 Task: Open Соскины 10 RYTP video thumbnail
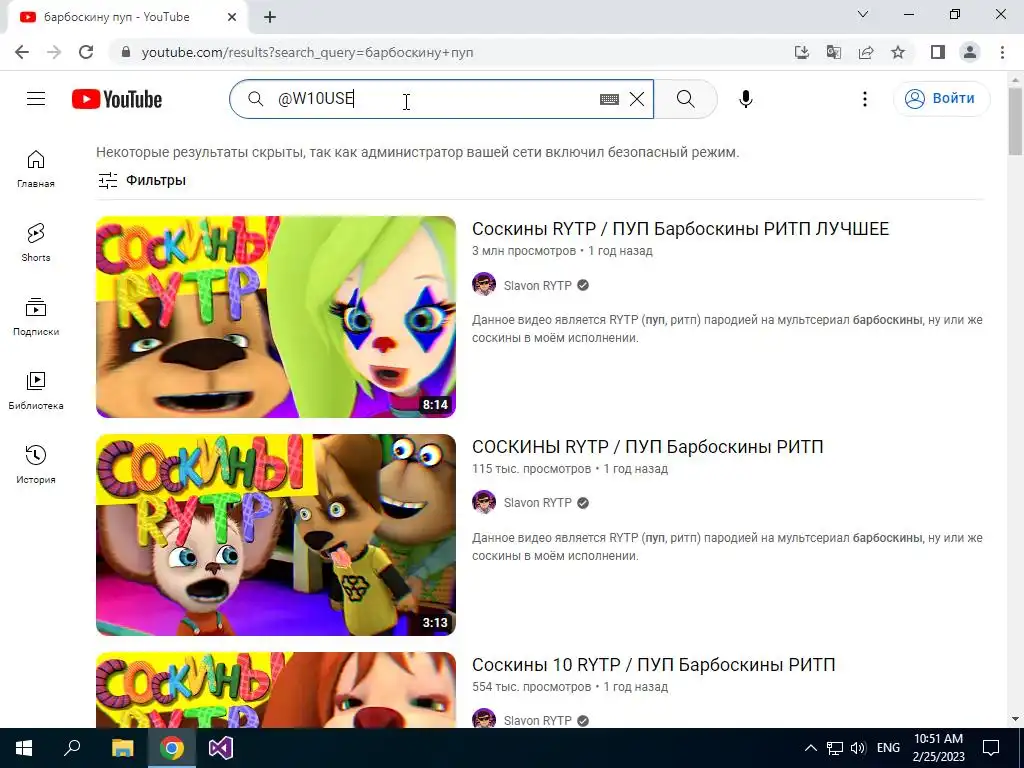(276, 690)
